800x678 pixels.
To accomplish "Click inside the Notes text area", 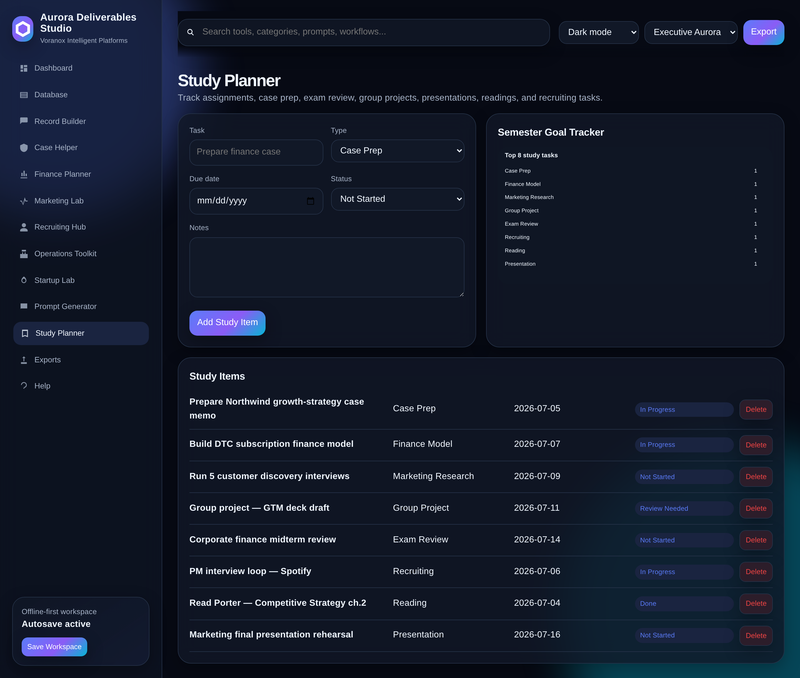I will click(x=327, y=267).
